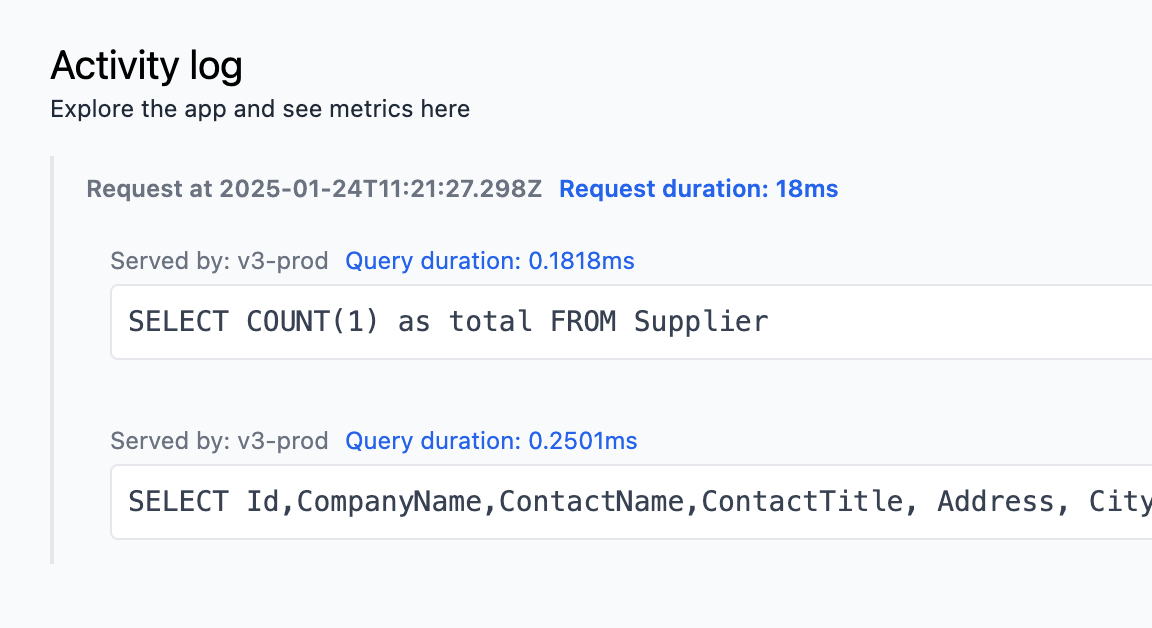Screen dimensions: 1152x628
Task: Click City at the second query's edge
Action: 1120,502
